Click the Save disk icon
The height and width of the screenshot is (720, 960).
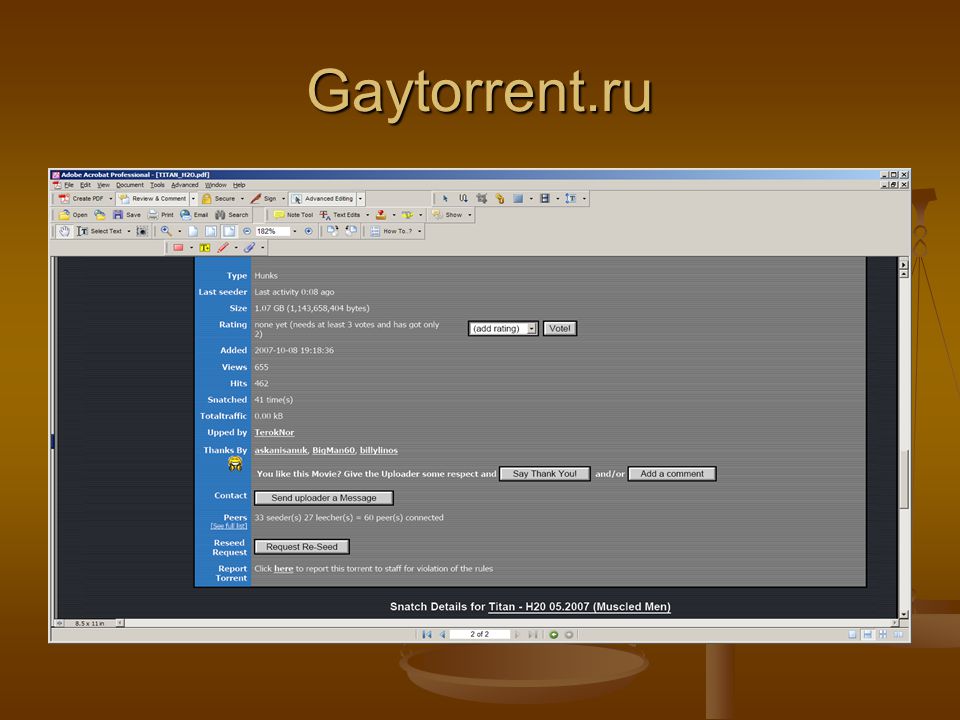118,215
